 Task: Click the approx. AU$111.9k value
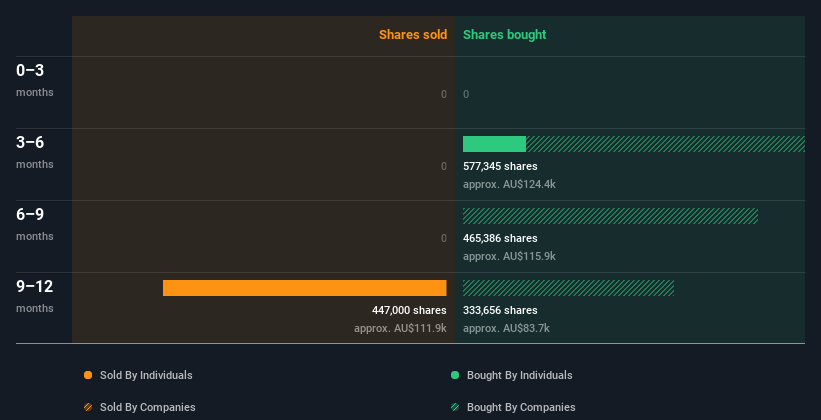click(400, 328)
